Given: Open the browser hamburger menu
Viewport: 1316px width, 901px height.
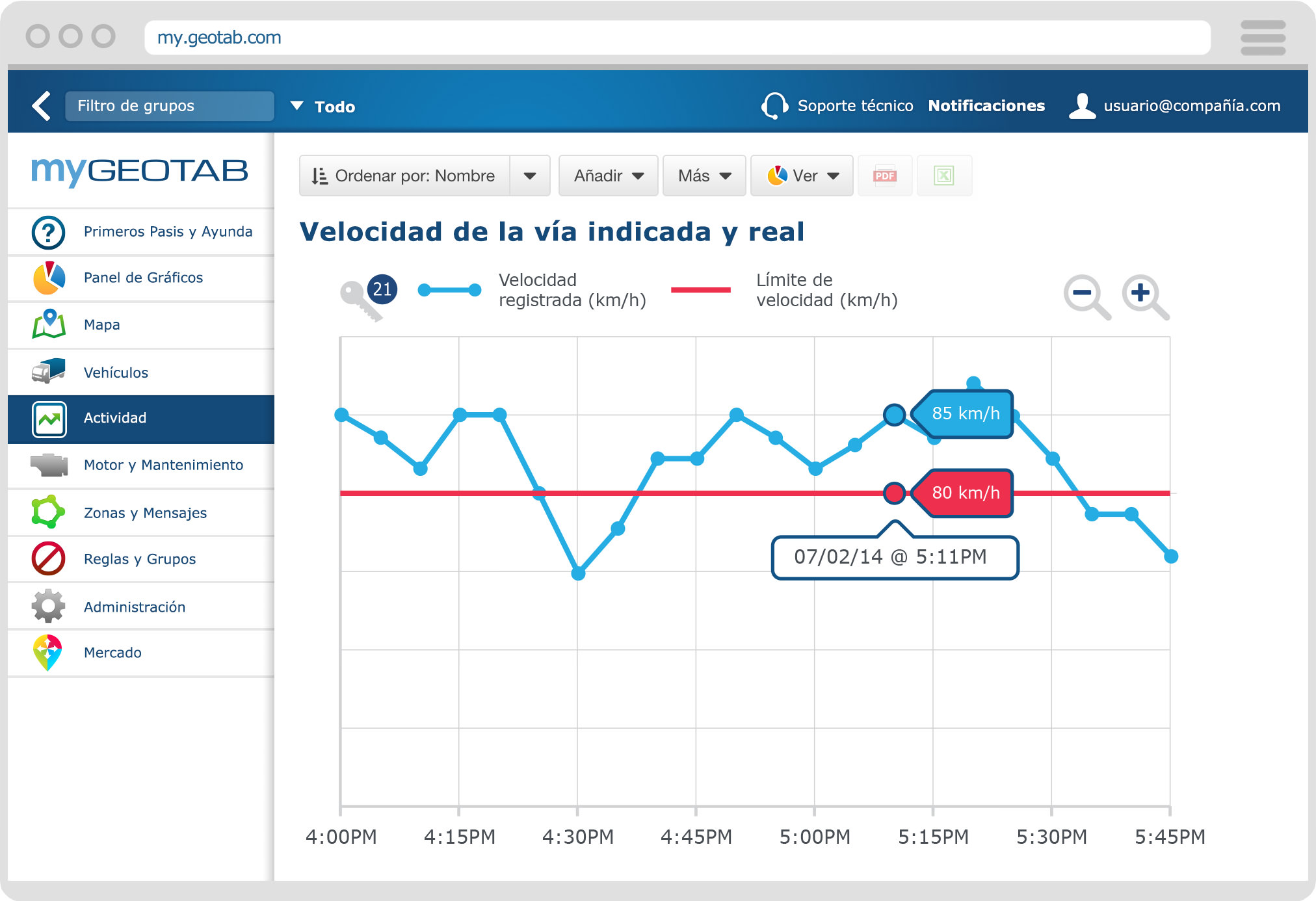Looking at the screenshot, I should (x=1263, y=38).
